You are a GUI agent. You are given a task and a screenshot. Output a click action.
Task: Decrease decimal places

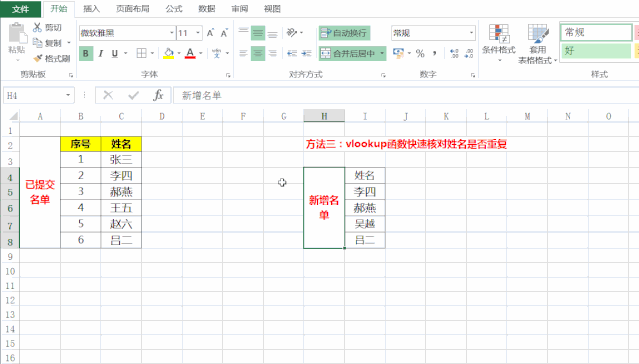click(x=469, y=53)
